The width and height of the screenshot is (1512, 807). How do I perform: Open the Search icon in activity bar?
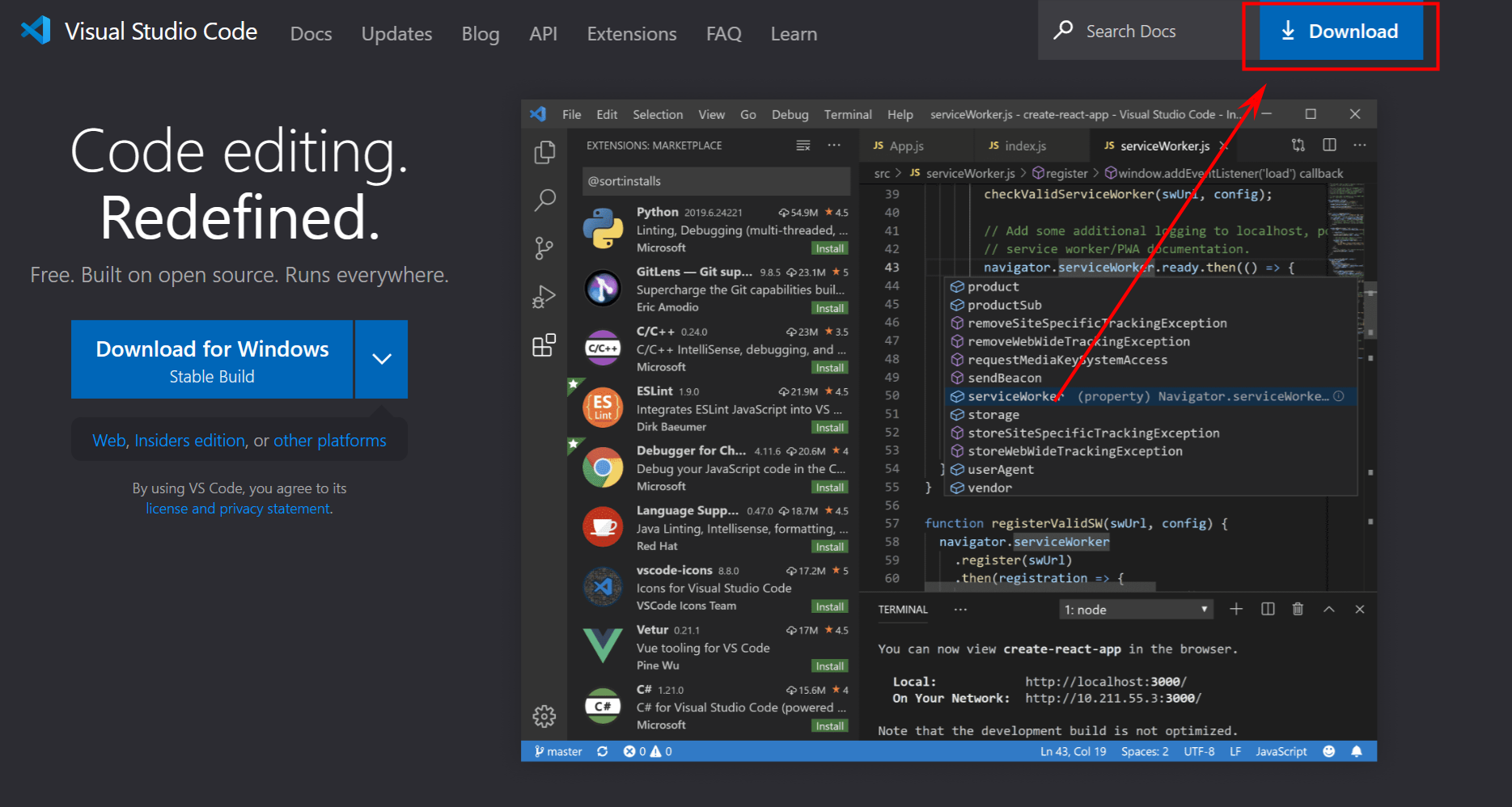coord(544,200)
